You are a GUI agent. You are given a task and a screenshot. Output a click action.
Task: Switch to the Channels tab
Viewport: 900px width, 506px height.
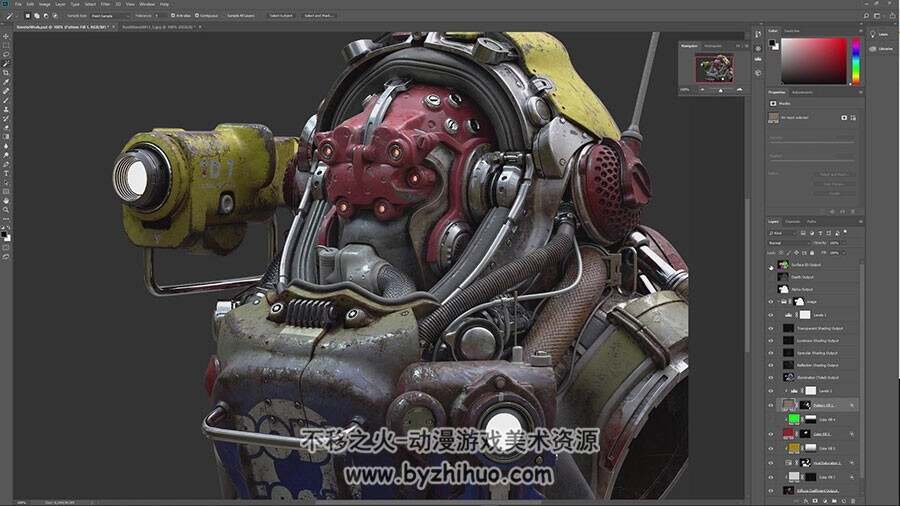(x=792, y=221)
